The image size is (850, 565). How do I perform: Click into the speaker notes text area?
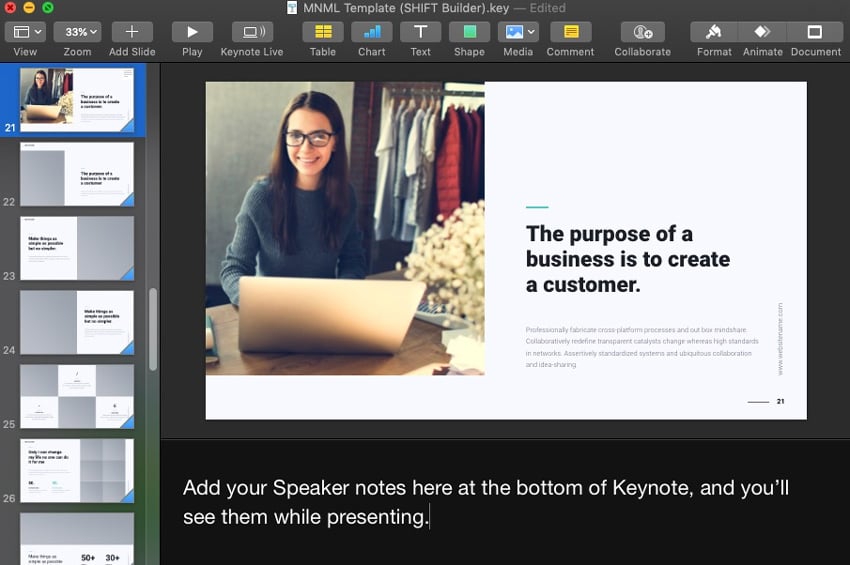(x=486, y=502)
